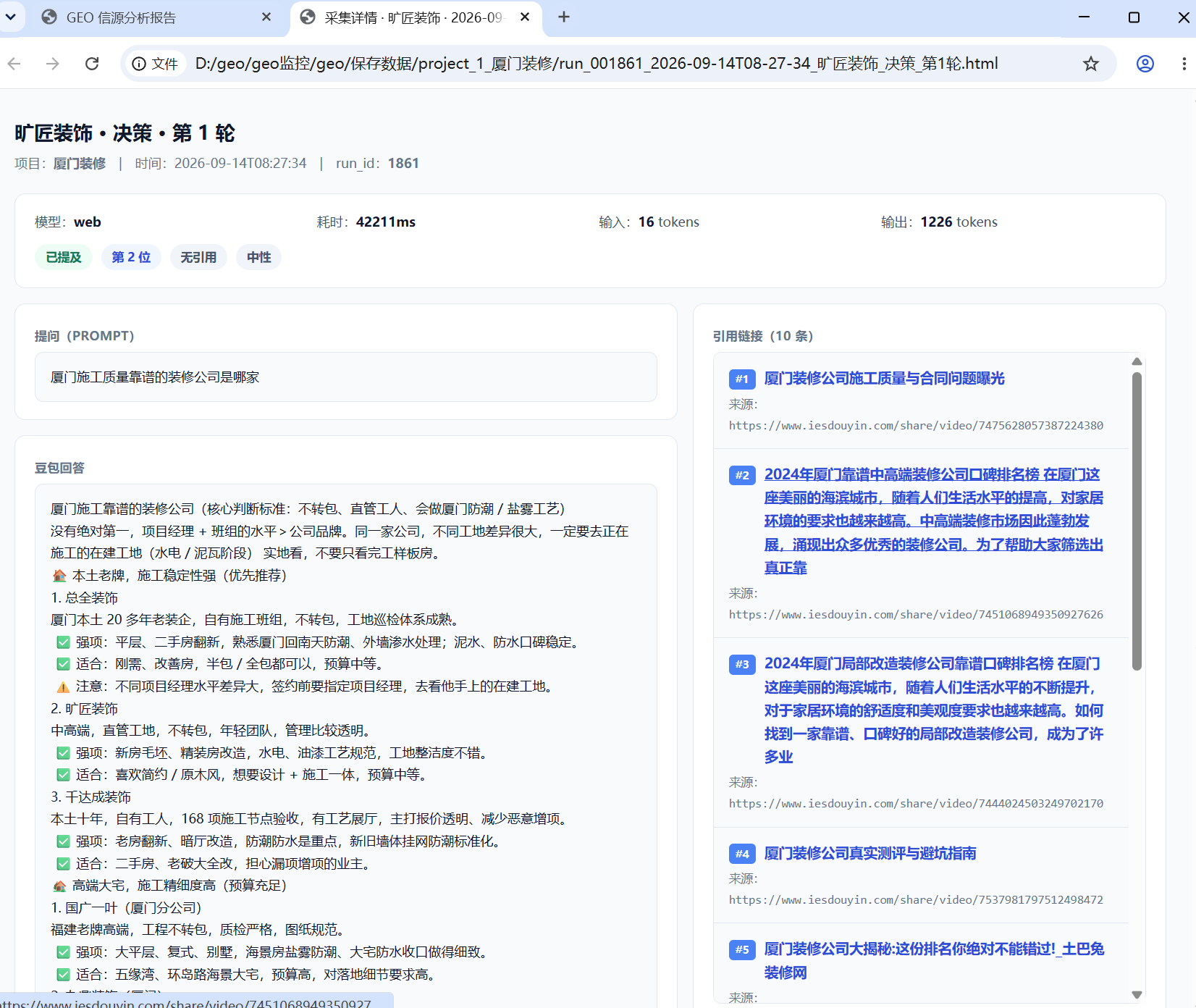Click the 中性 sentiment badge
The width and height of the screenshot is (1196, 1008).
(x=259, y=257)
